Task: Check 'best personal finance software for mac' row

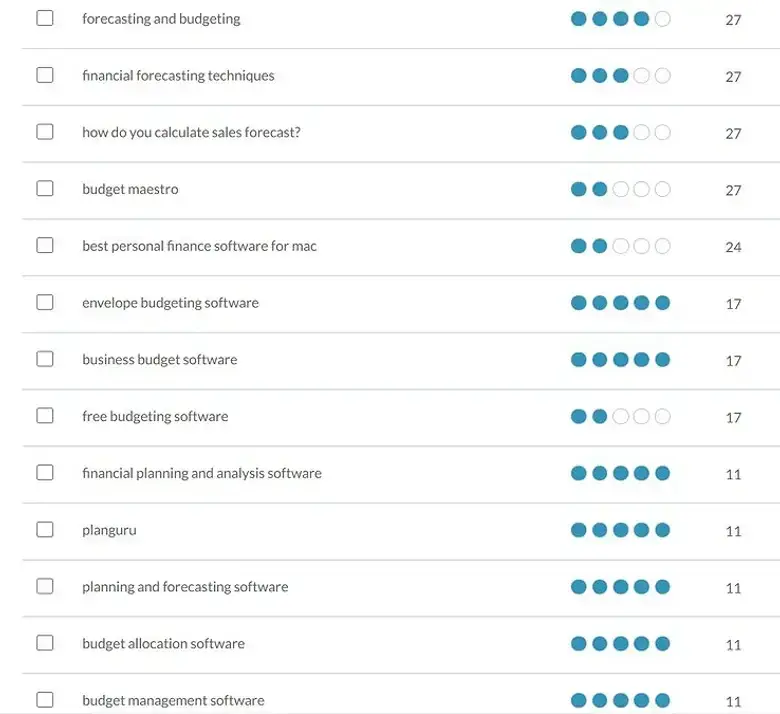Action: point(45,246)
